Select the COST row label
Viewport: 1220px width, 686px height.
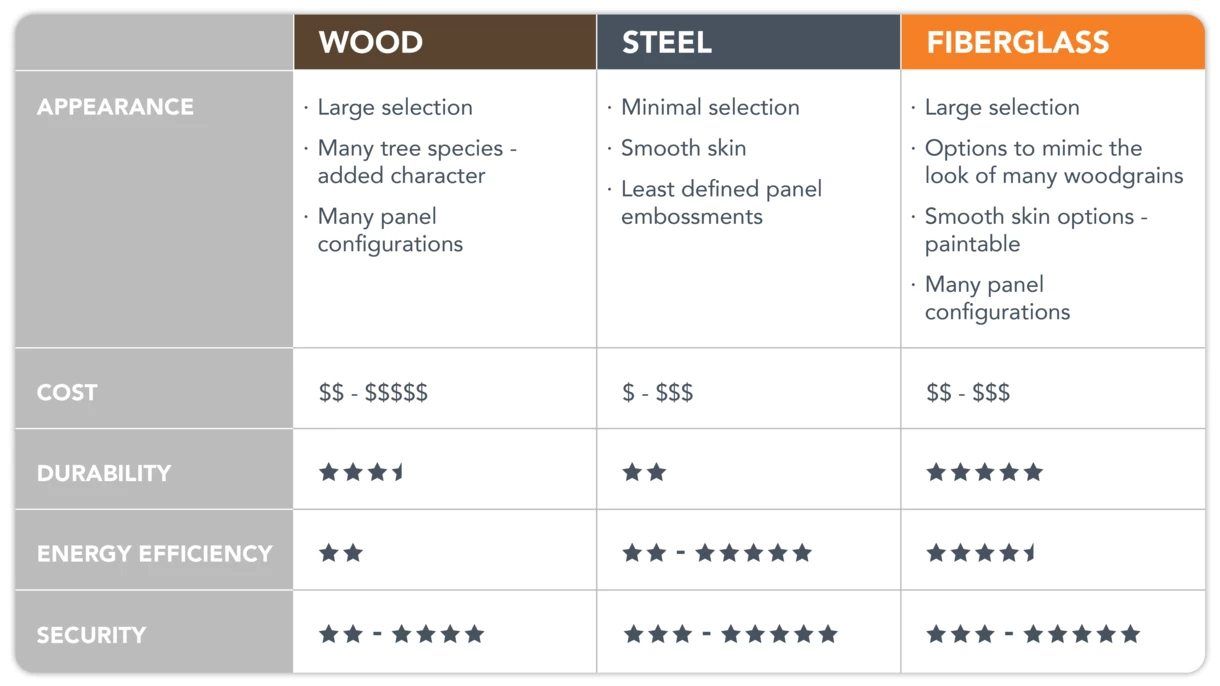(x=67, y=393)
